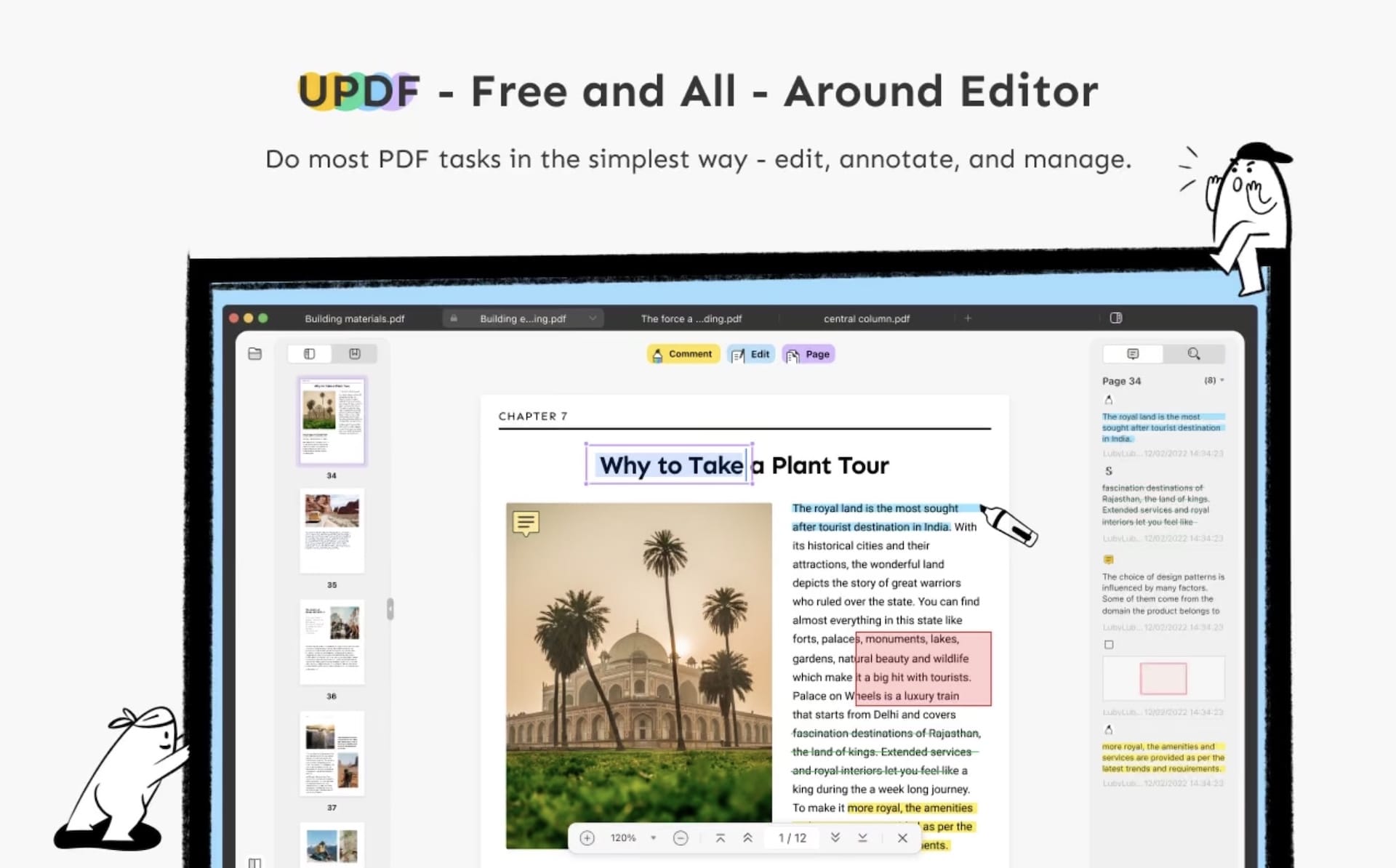The height and width of the screenshot is (868, 1396).
Task: Expand the Page 34 comment count dropdown
Action: tap(1221, 380)
